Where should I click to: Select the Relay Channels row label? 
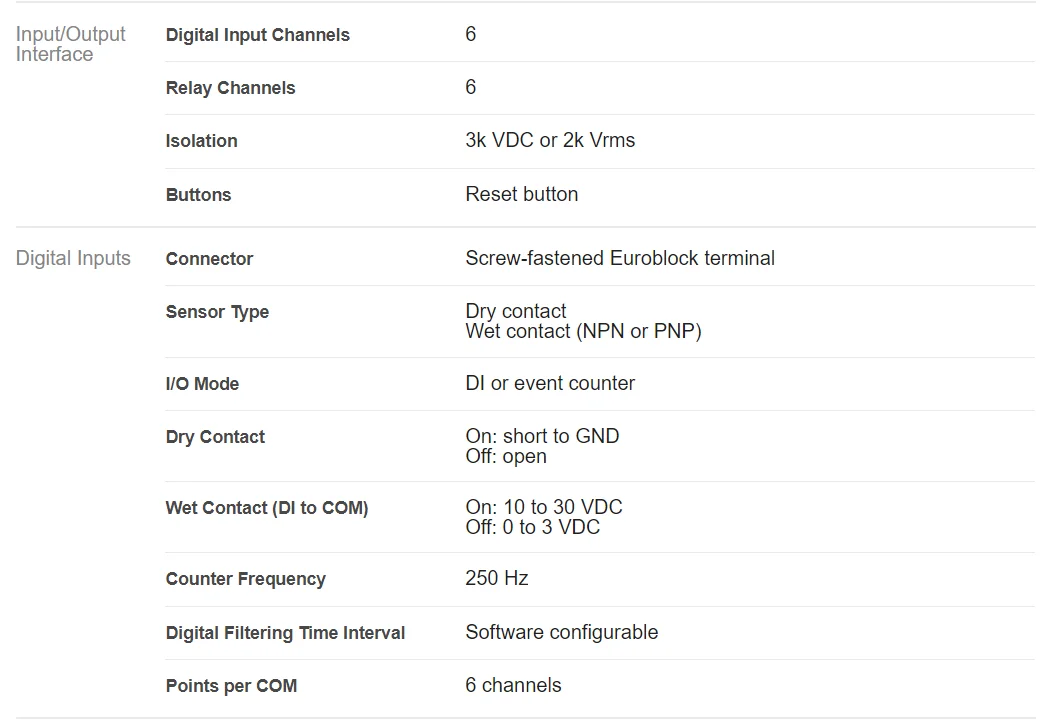[230, 88]
